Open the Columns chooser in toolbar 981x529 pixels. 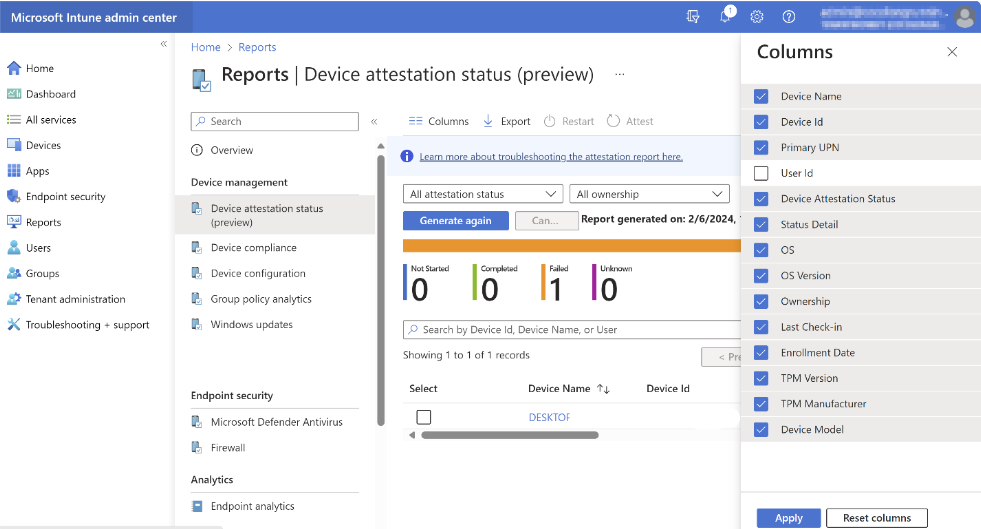tap(439, 121)
